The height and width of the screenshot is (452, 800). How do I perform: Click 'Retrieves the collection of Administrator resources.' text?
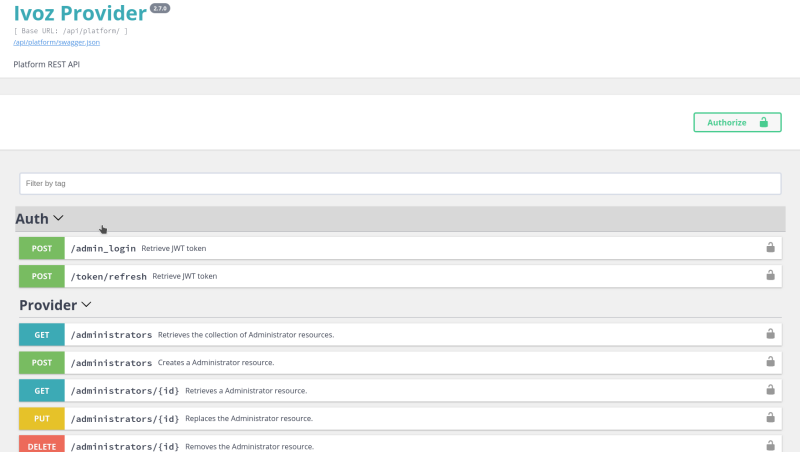click(x=246, y=335)
